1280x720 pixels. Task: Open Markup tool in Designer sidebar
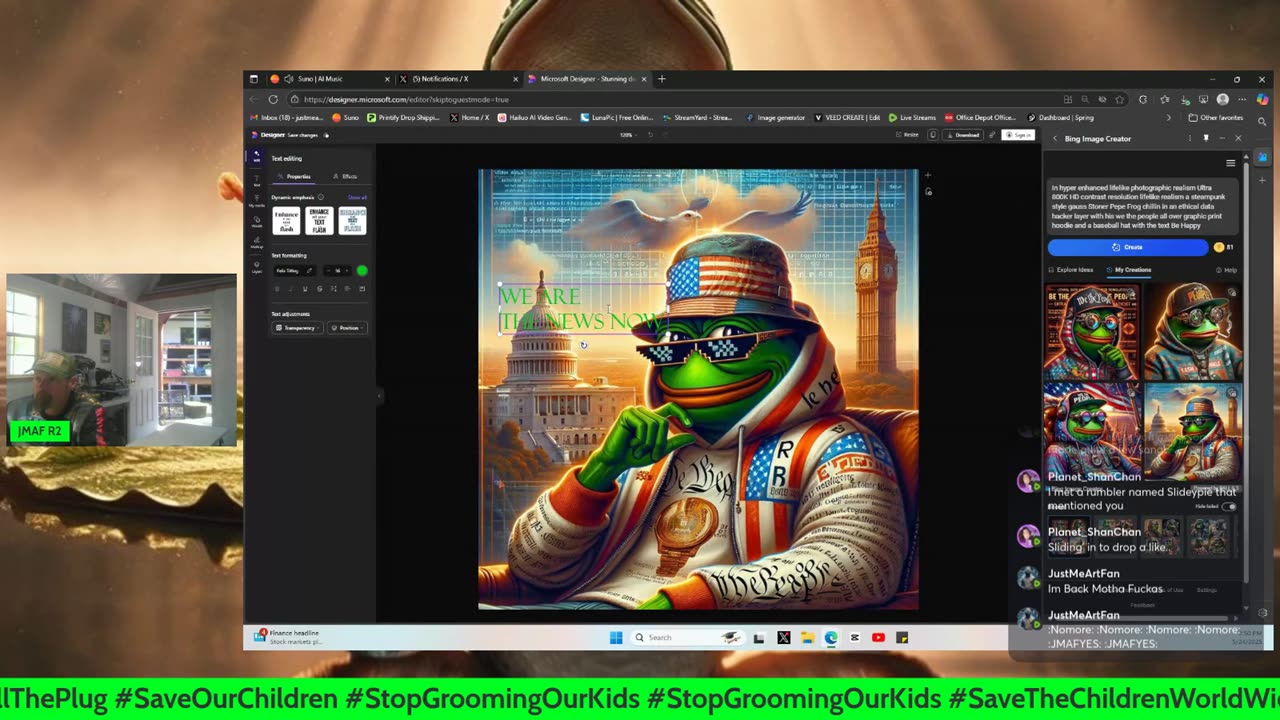(257, 242)
